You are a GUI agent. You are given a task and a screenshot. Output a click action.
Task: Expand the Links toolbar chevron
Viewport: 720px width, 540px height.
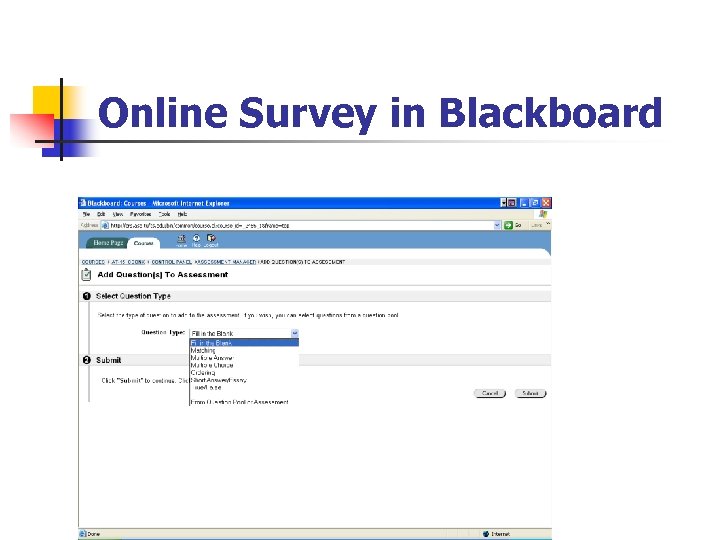pyautogui.click(x=548, y=224)
